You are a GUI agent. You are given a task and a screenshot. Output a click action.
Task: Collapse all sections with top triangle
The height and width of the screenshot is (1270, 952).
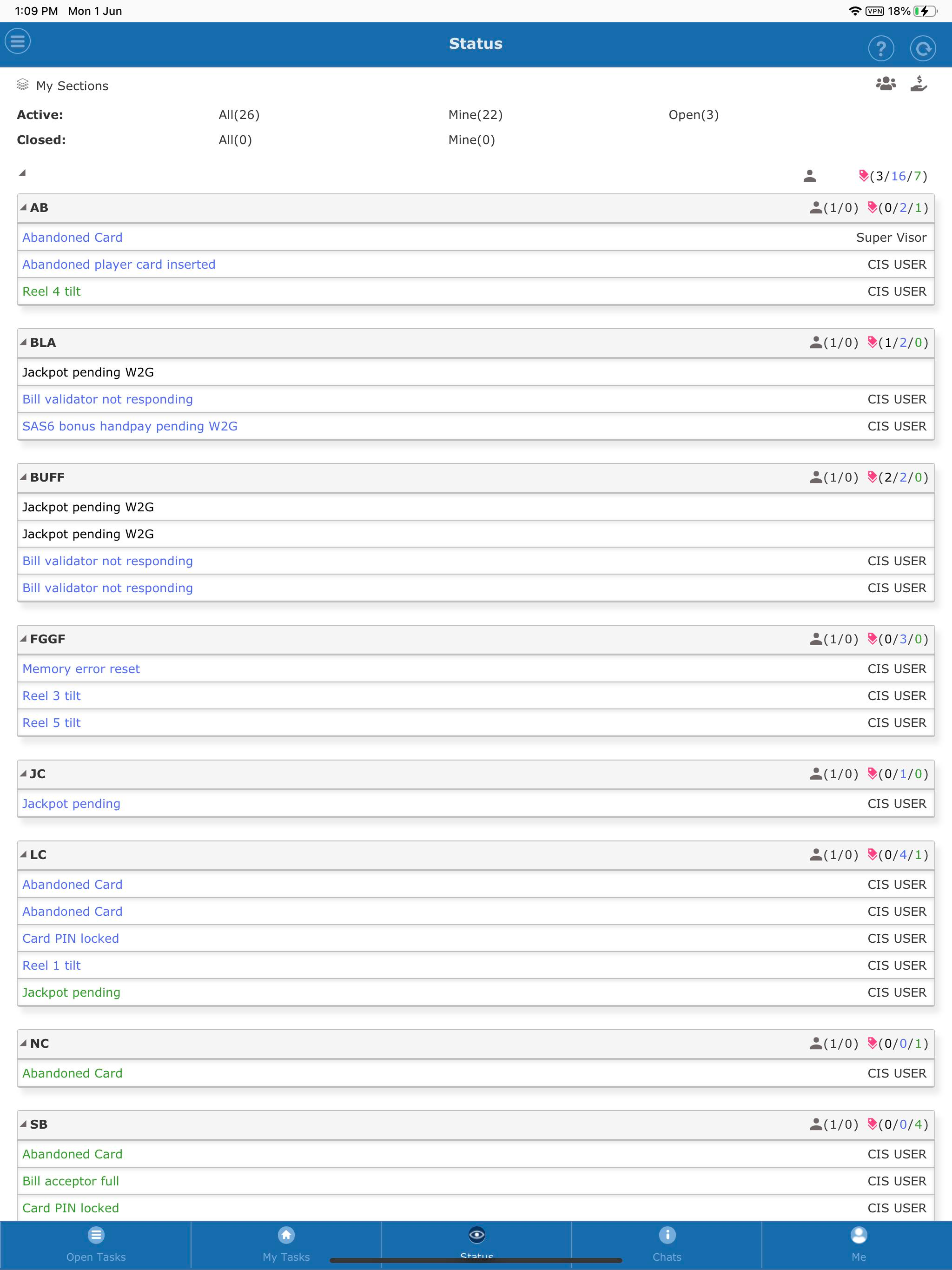pyautogui.click(x=22, y=173)
